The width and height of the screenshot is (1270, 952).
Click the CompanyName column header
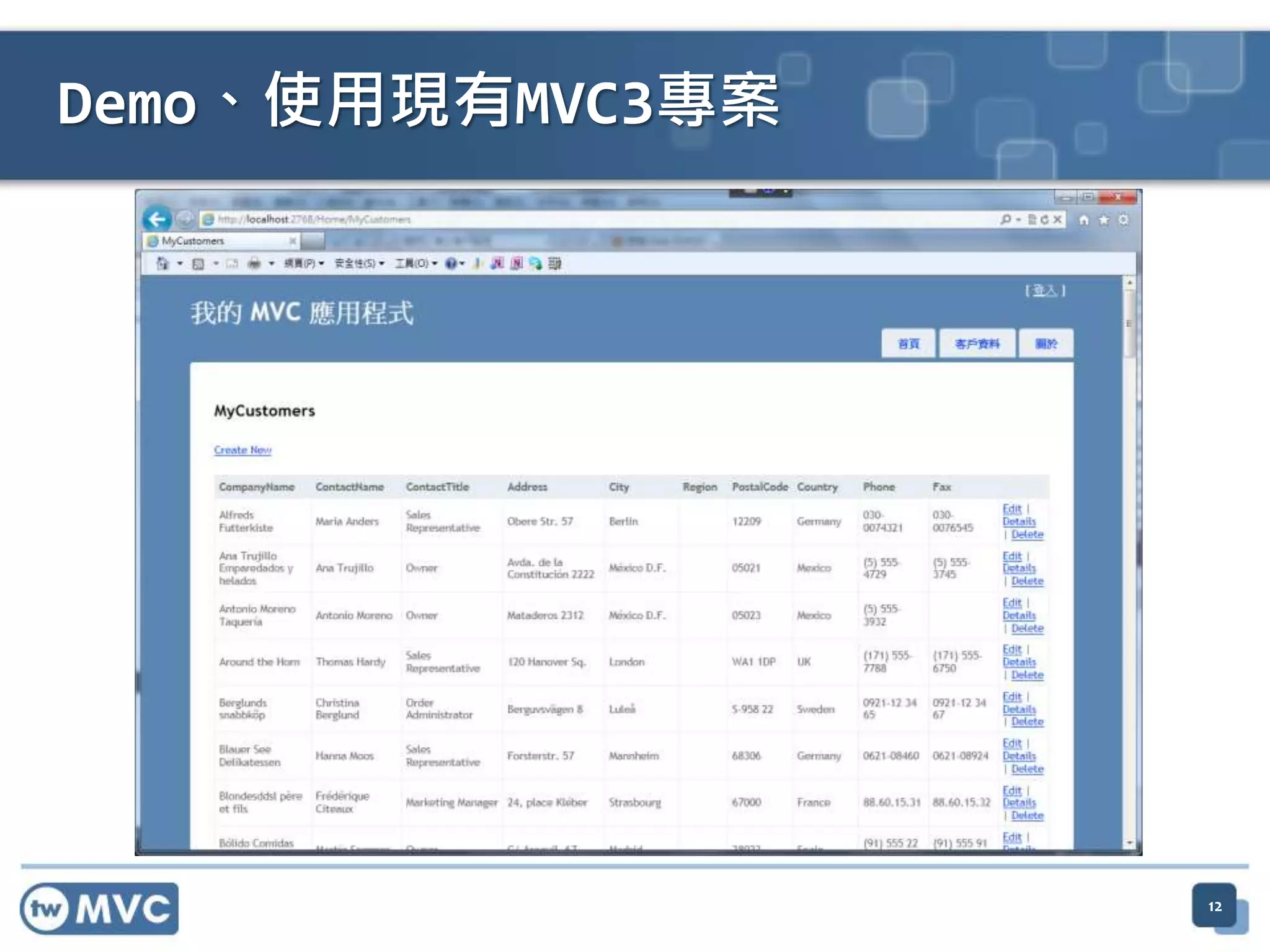256,487
